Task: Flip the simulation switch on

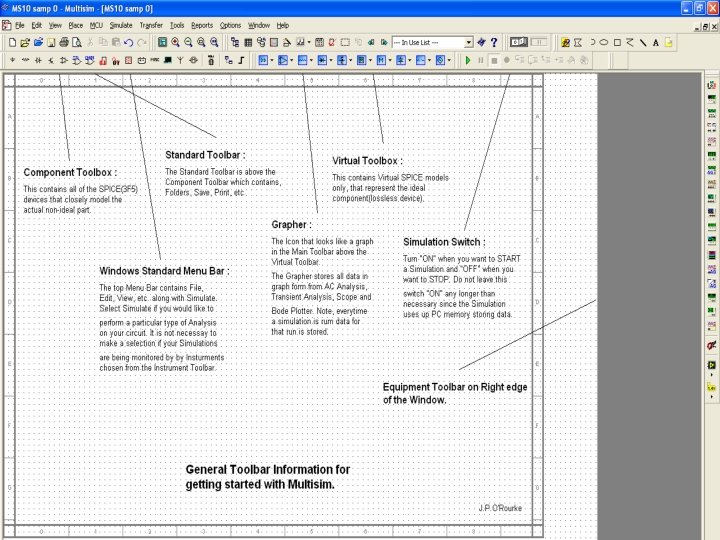Action: point(519,42)
